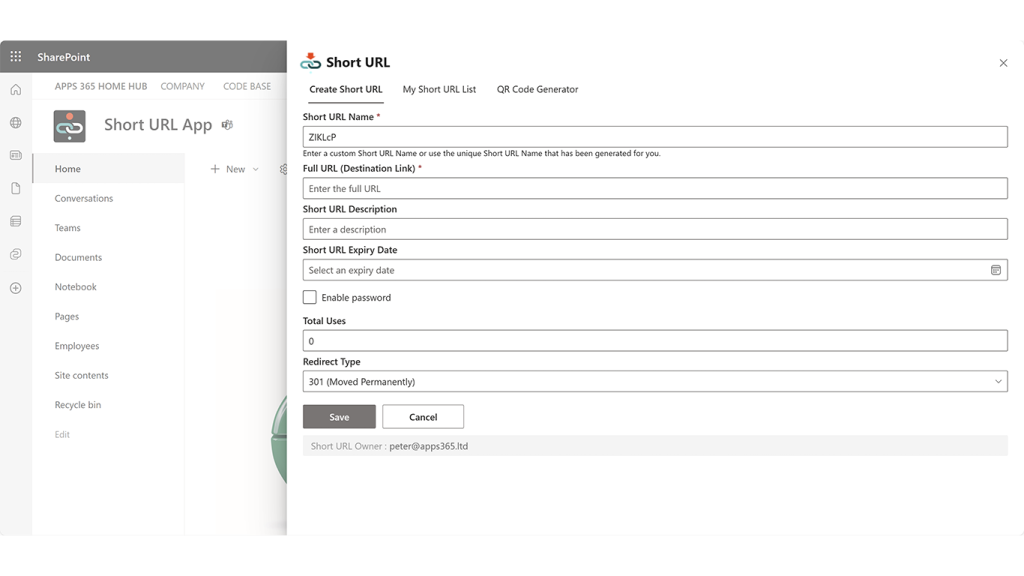This screenshot has height=576, width=1024.
Task: Open Notebook in site navigation
Action: 75,287
